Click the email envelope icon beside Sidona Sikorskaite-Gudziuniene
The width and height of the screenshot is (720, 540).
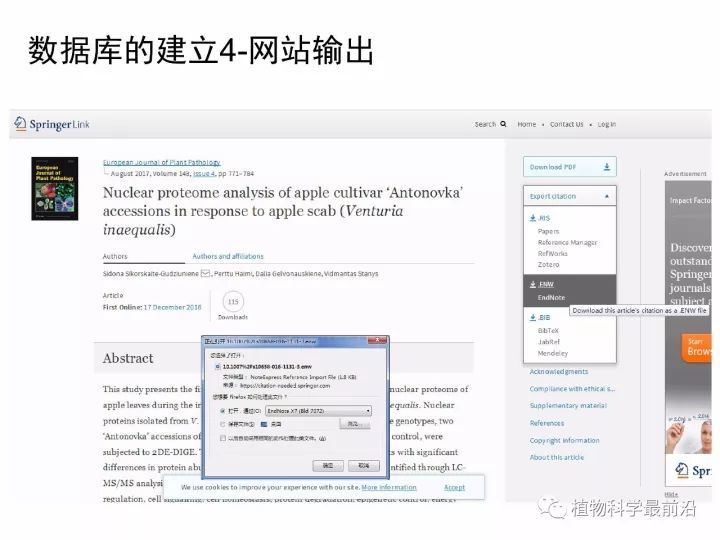pyautogui.click(x=205, y=273)
